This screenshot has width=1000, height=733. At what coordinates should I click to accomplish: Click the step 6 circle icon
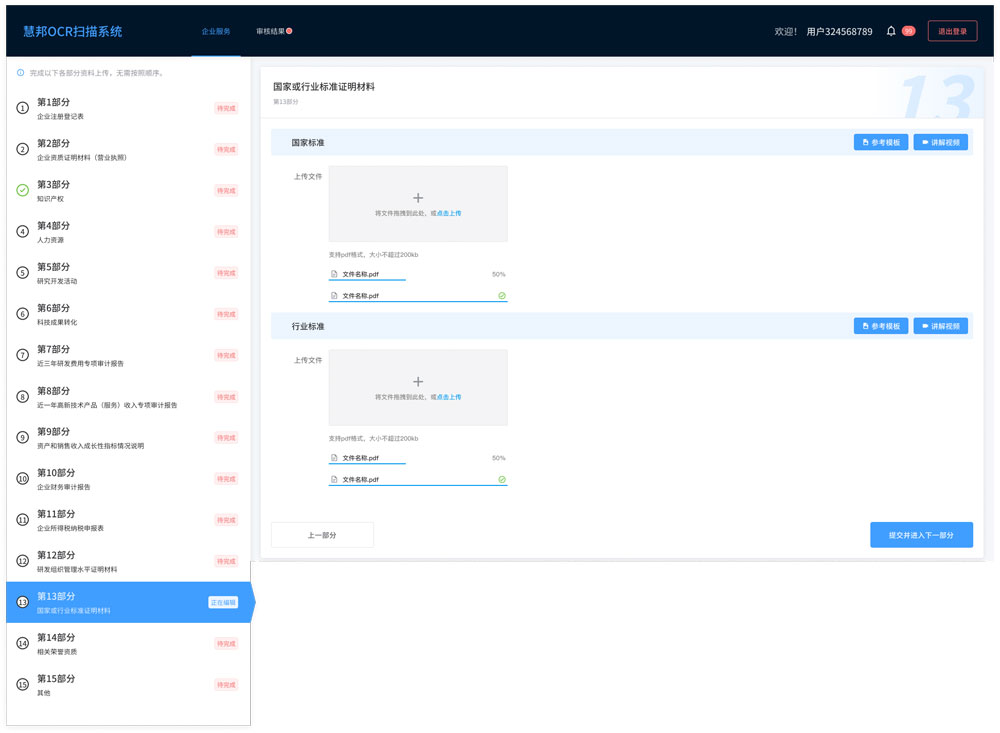point(22,314)
